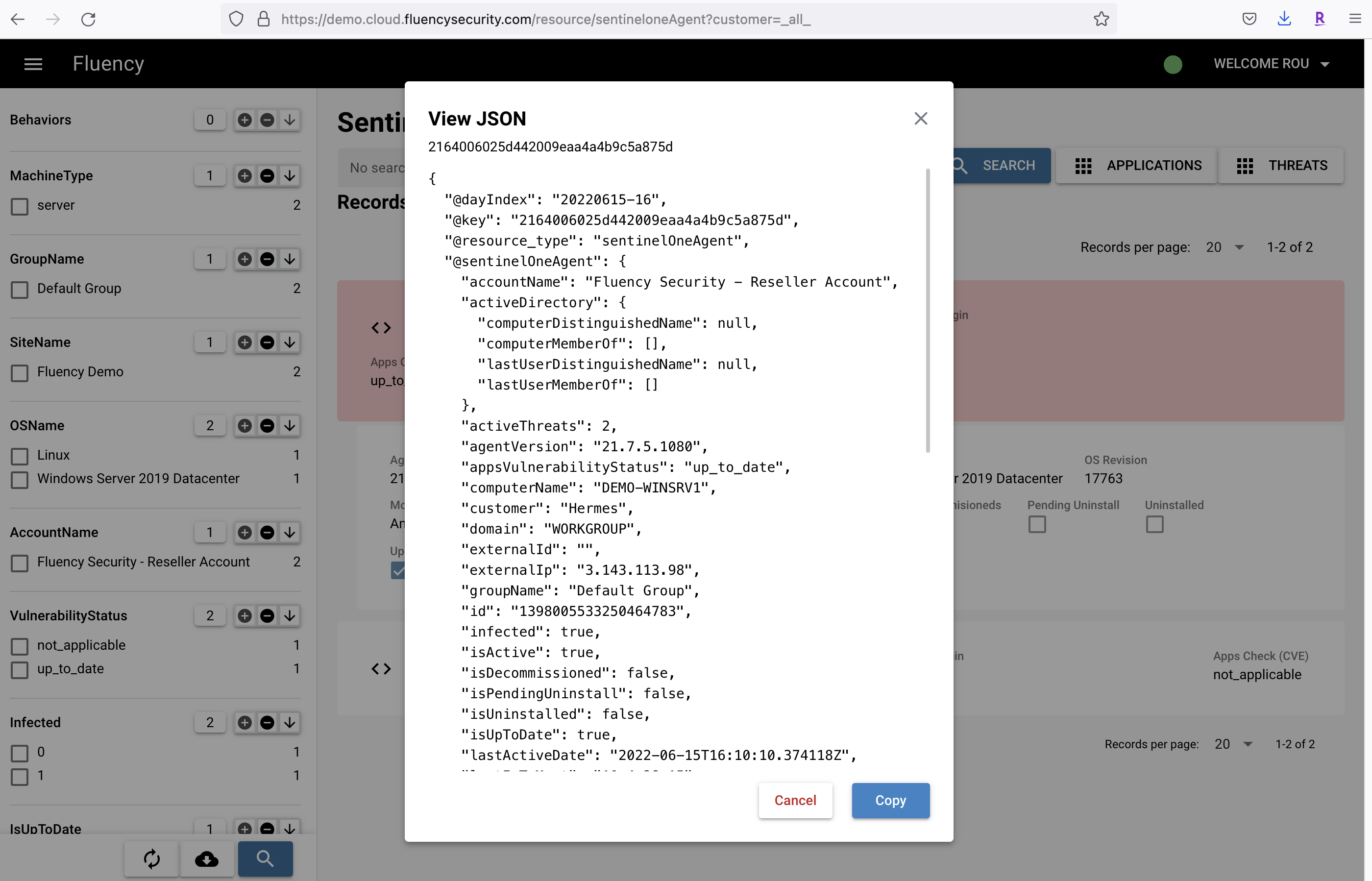Image resolution: width=1372 pixels, height=881 pixels.
Task: Check Windows Server 2019 Datacenter checkbox
Action: [20, 479]
